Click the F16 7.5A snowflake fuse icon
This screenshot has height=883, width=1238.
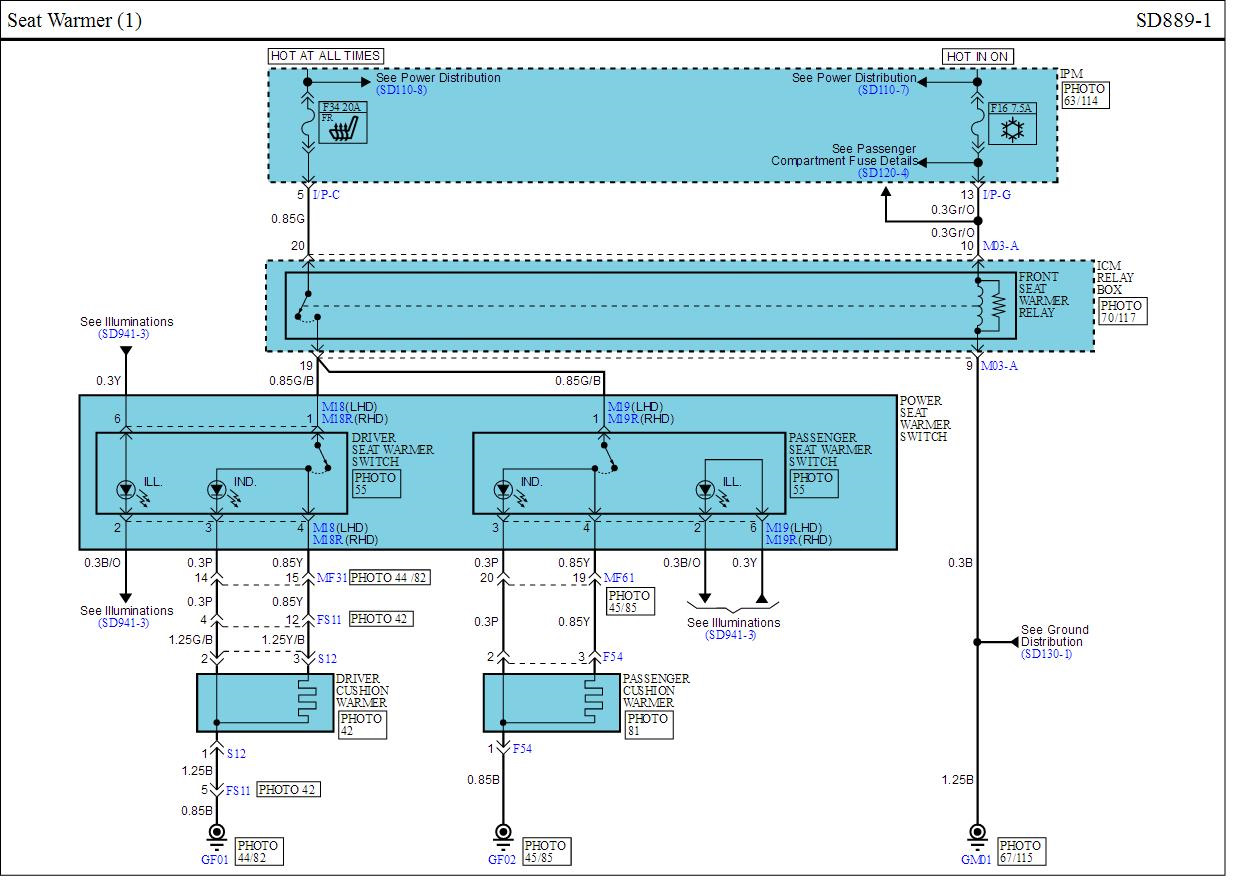pyautogui.click(x=1012, y=122)
